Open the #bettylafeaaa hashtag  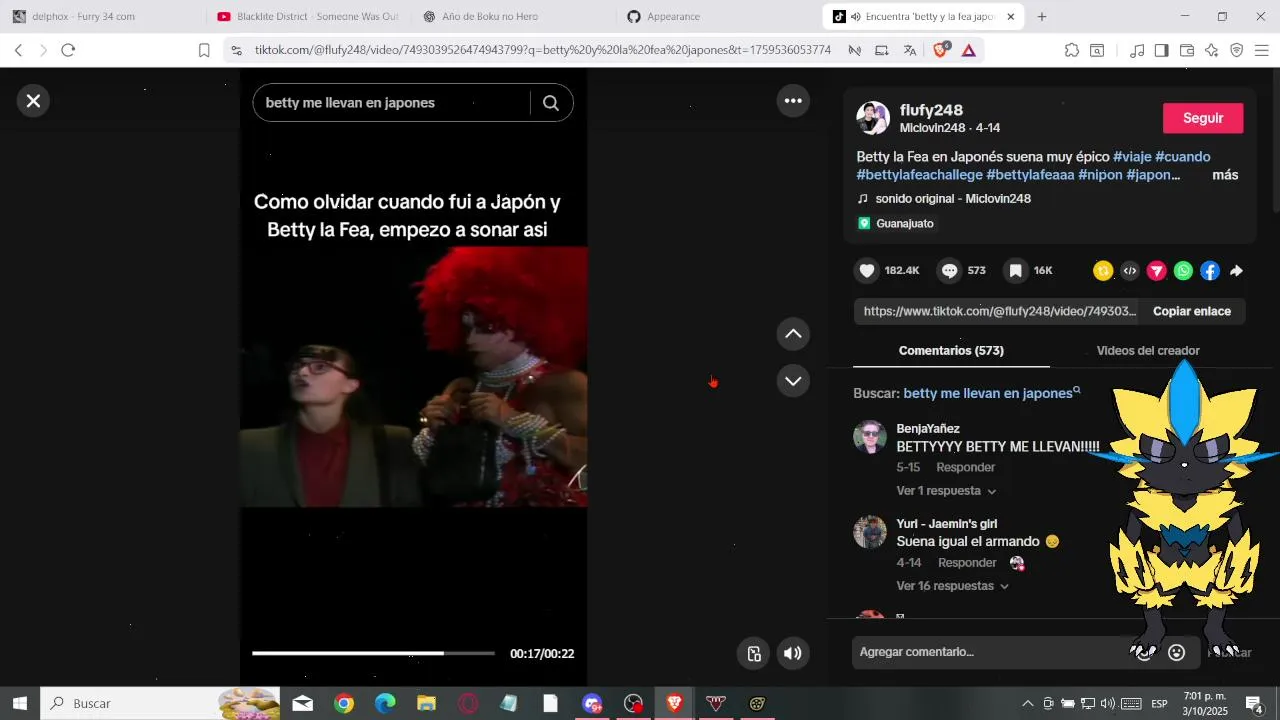click(x=1030, y=175)
